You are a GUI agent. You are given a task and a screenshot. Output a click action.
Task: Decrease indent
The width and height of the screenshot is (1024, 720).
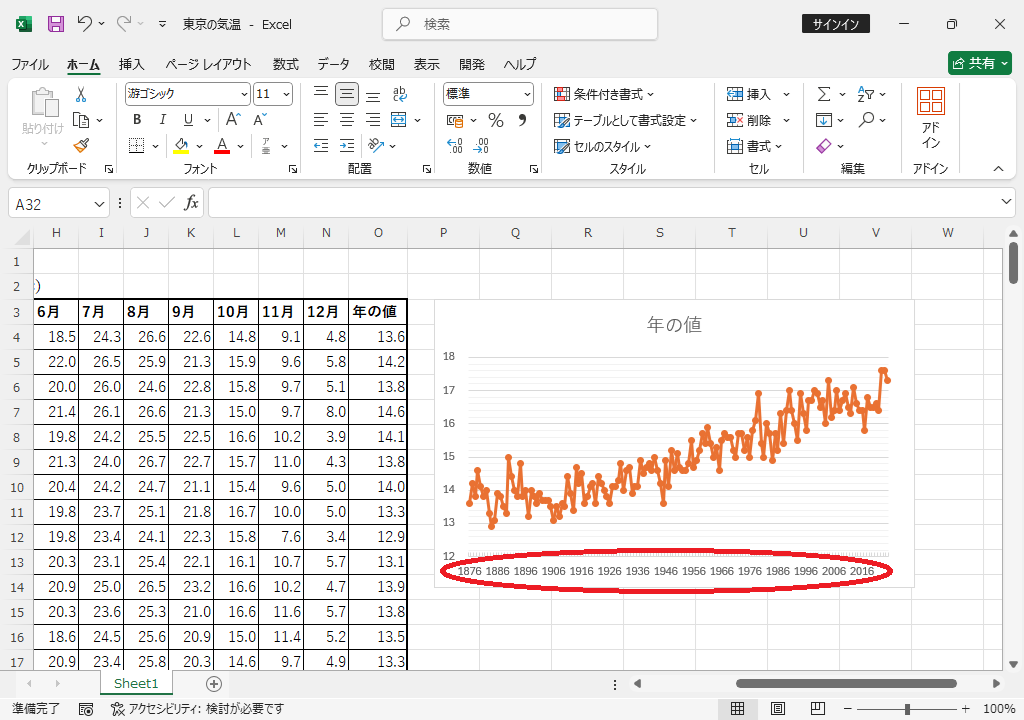[321, 146]
